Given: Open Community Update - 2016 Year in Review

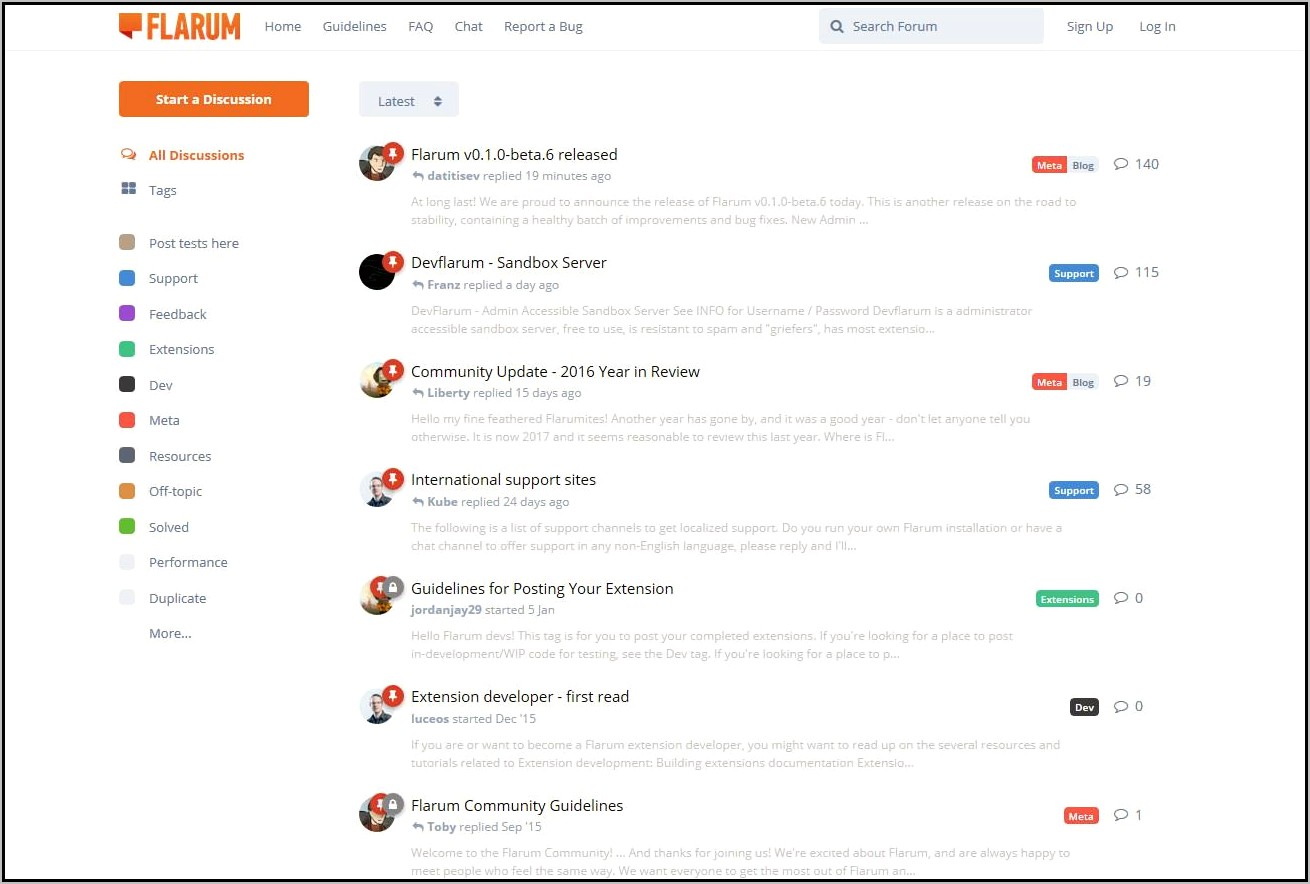Looking at the screenshot, I should coord(555,371).
